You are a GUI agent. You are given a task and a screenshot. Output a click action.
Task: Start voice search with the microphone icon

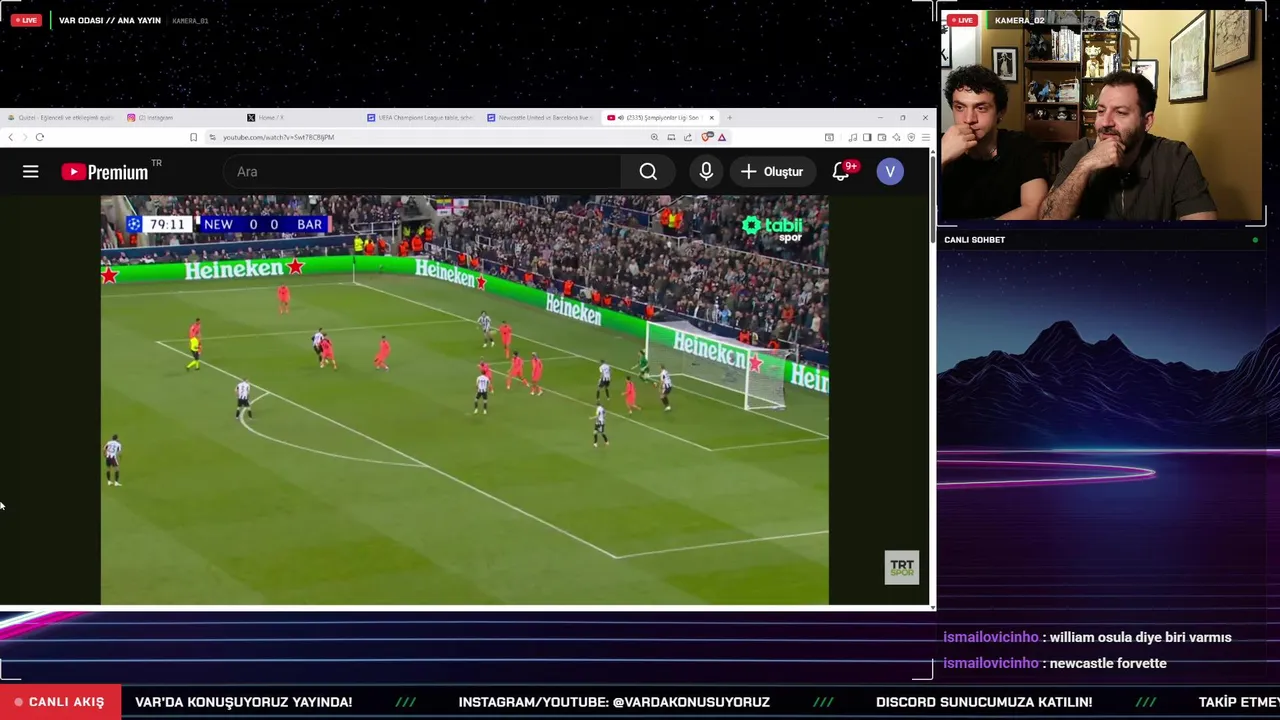[706, 172]
